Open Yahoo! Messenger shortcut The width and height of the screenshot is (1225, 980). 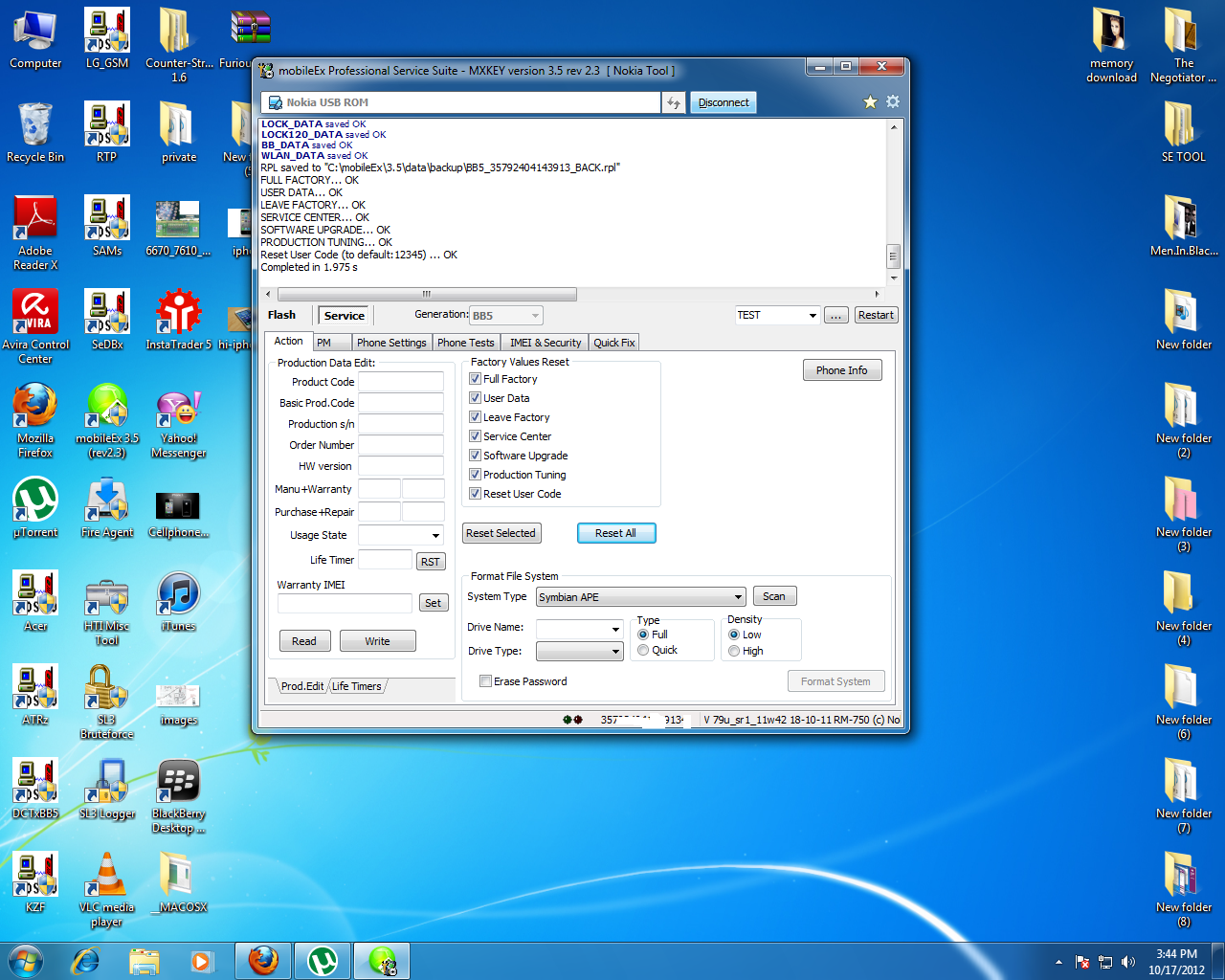(x=179, y=421)
